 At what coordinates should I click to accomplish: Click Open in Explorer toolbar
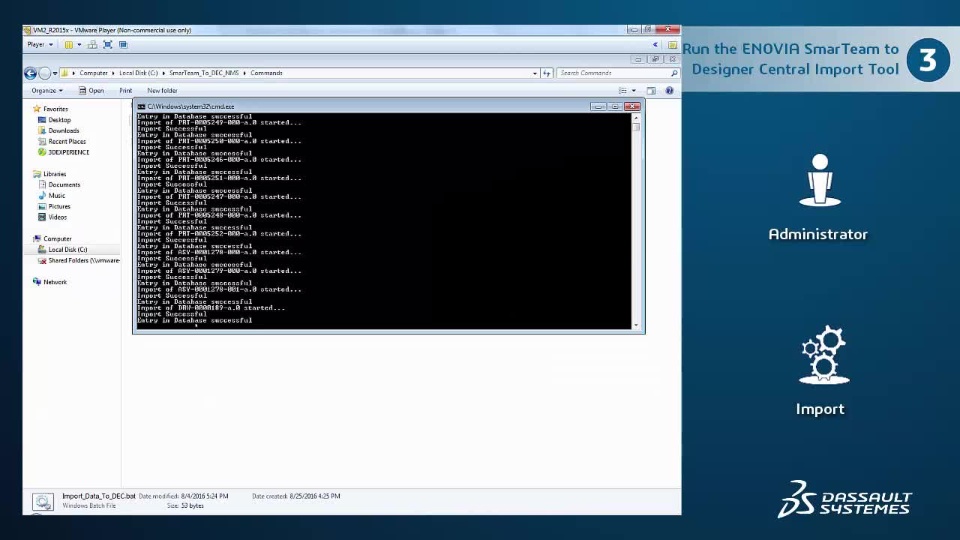pos(91,91)
